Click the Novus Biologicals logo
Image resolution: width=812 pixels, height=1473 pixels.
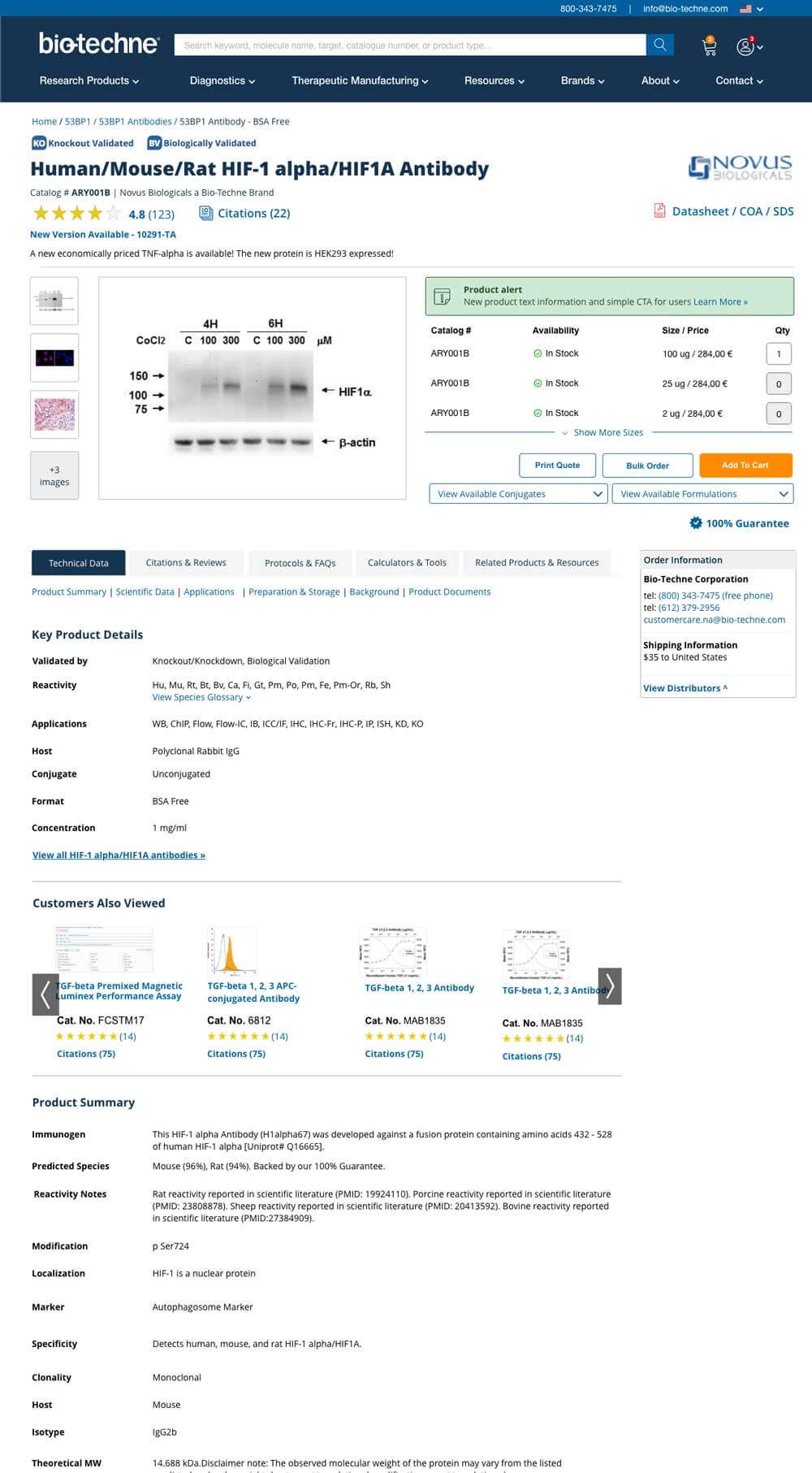coord(740,168)
